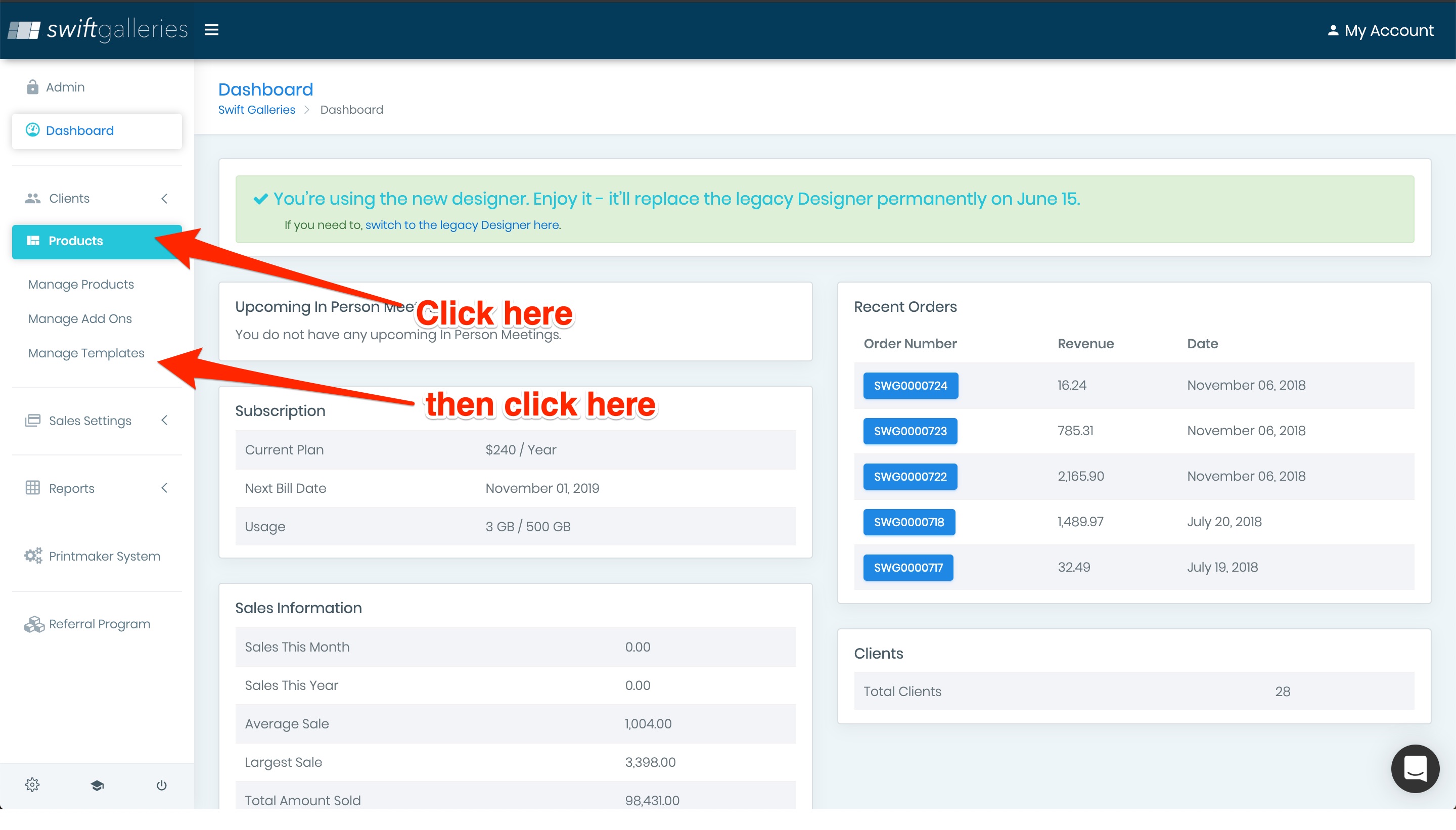Click the graduation cap tutorials icon
Image resolution: width=1456 pixels, height=830 pixels.
(97, 786)
